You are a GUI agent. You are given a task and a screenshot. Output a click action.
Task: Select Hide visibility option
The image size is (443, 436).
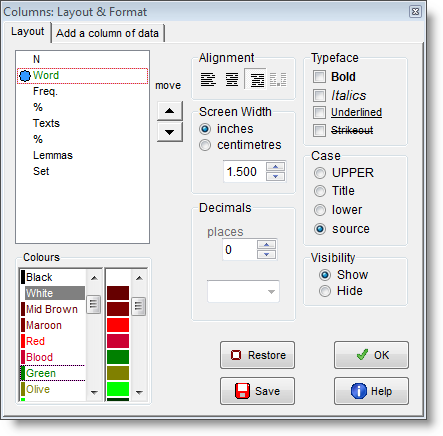pyautogui.click(x=325, y=291)
